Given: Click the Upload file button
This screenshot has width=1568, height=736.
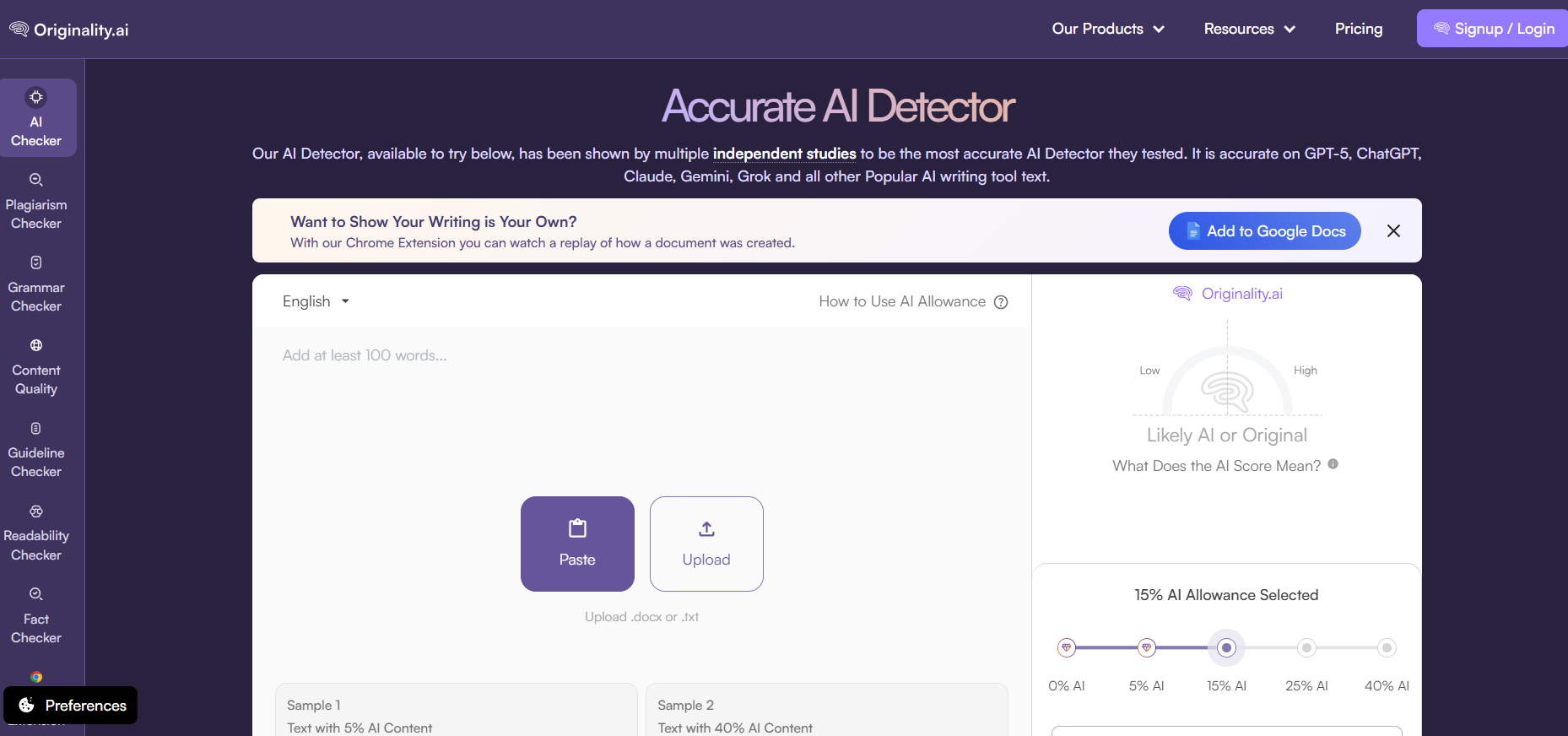Looking at the screenshot, I should pos(706,544).
